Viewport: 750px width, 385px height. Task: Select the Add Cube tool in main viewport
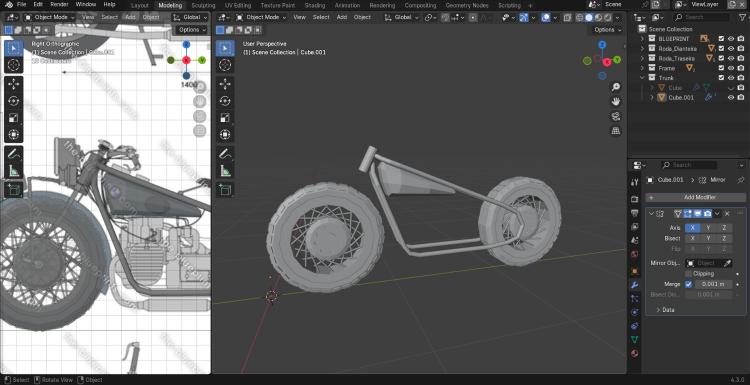coord(225,189)
